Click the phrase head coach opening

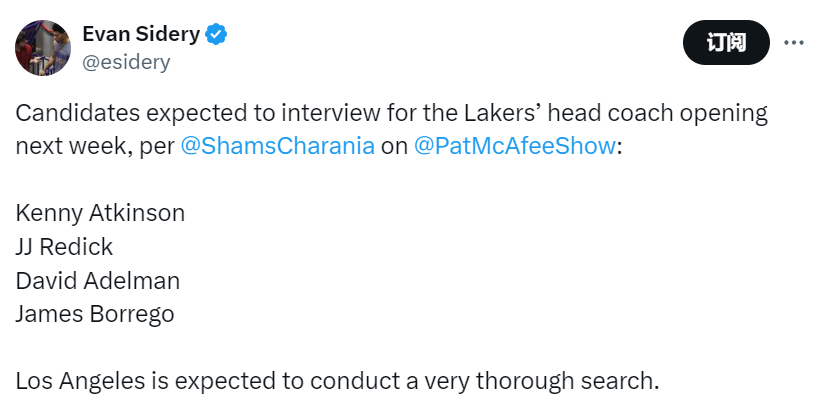657,113
